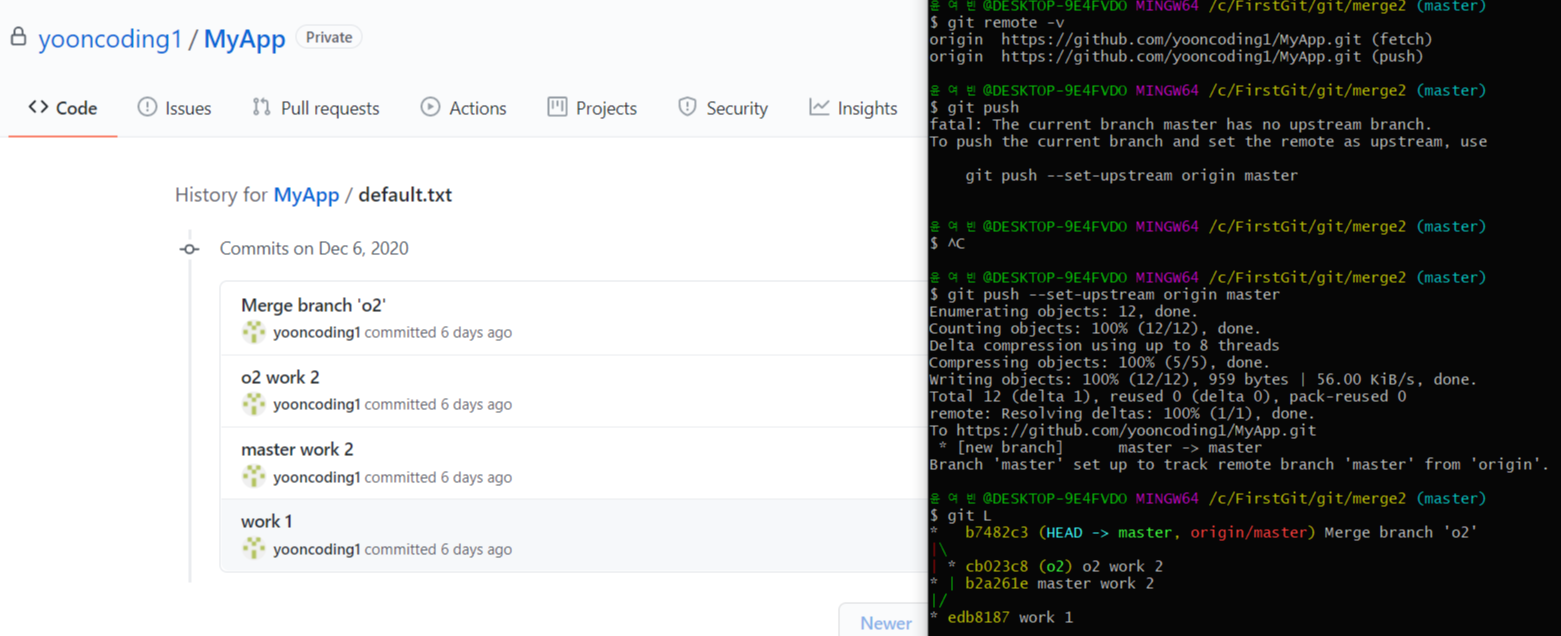Image resolution: width=1561 pixels, height=636 pixels.
Task: Click avatar icon on o2 work 2 commit
Action: (254, 404)
